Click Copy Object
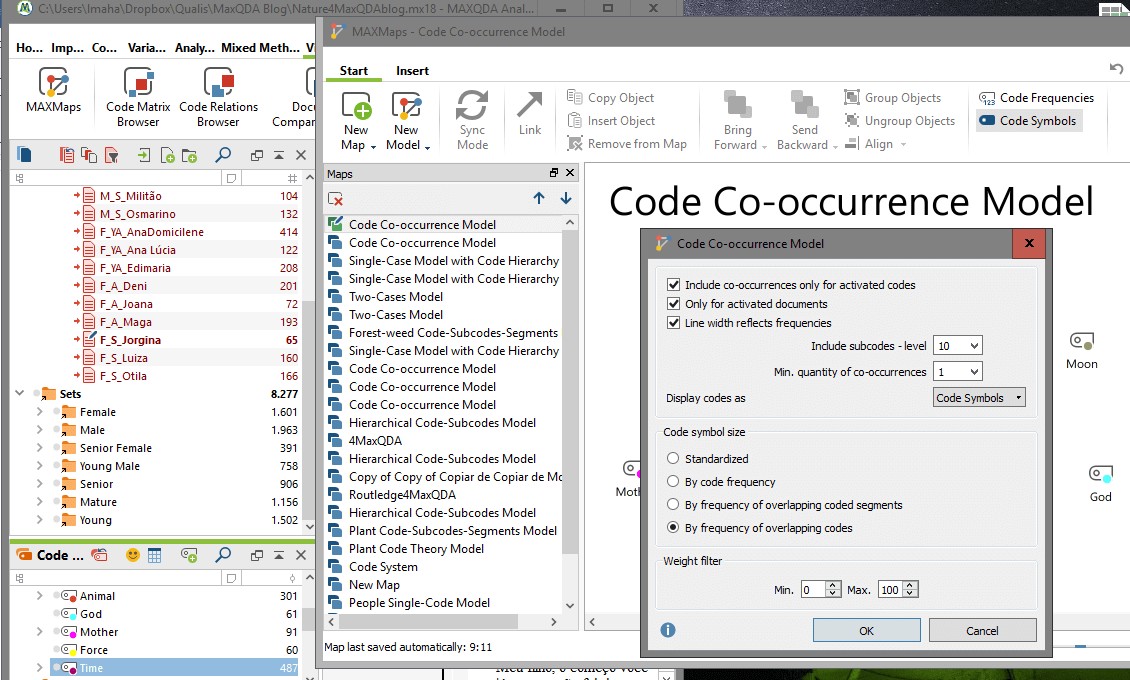 [x=610, y=97]
